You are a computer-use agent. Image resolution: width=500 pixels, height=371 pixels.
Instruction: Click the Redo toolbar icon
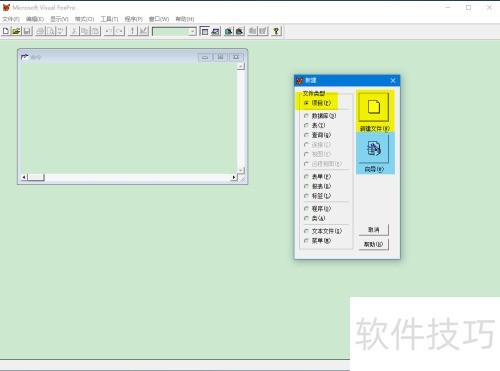point(119,31)
